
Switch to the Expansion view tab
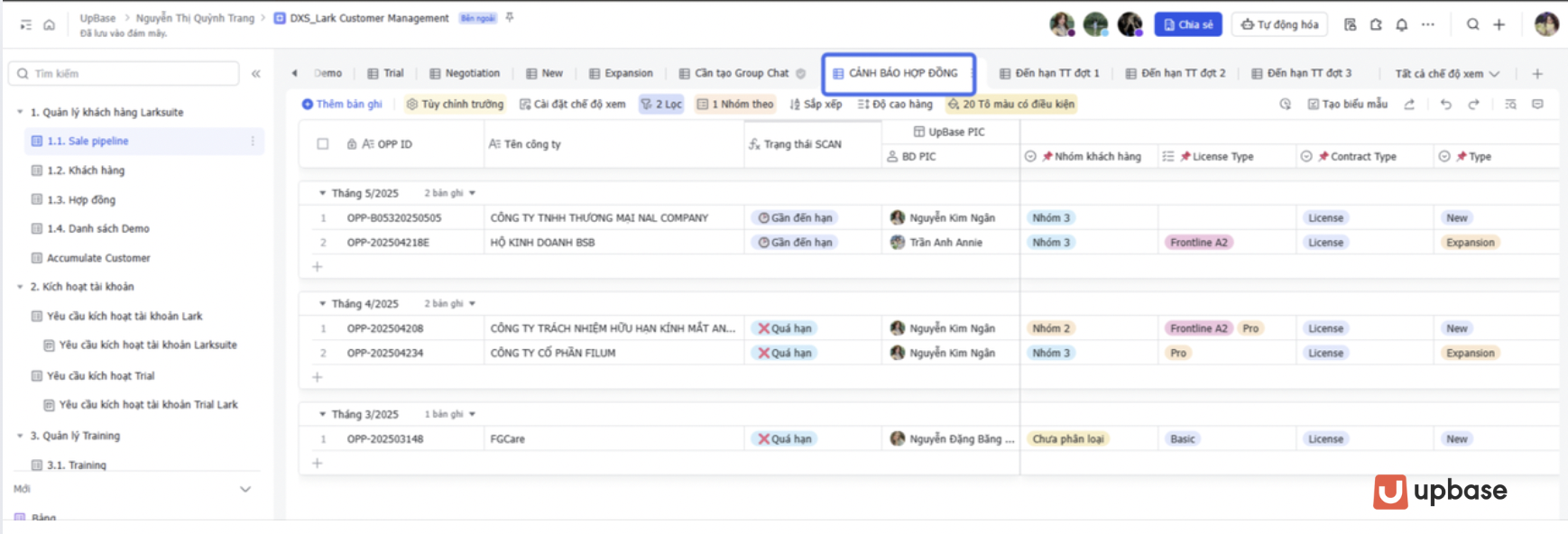pos(621,74)
